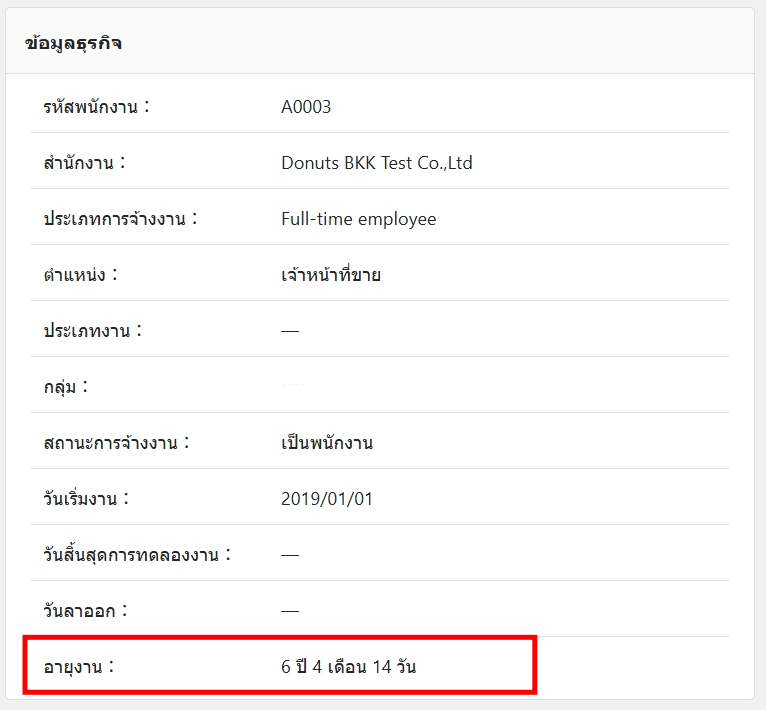Click the วันเริ่มงาน field label

point(86,499)
